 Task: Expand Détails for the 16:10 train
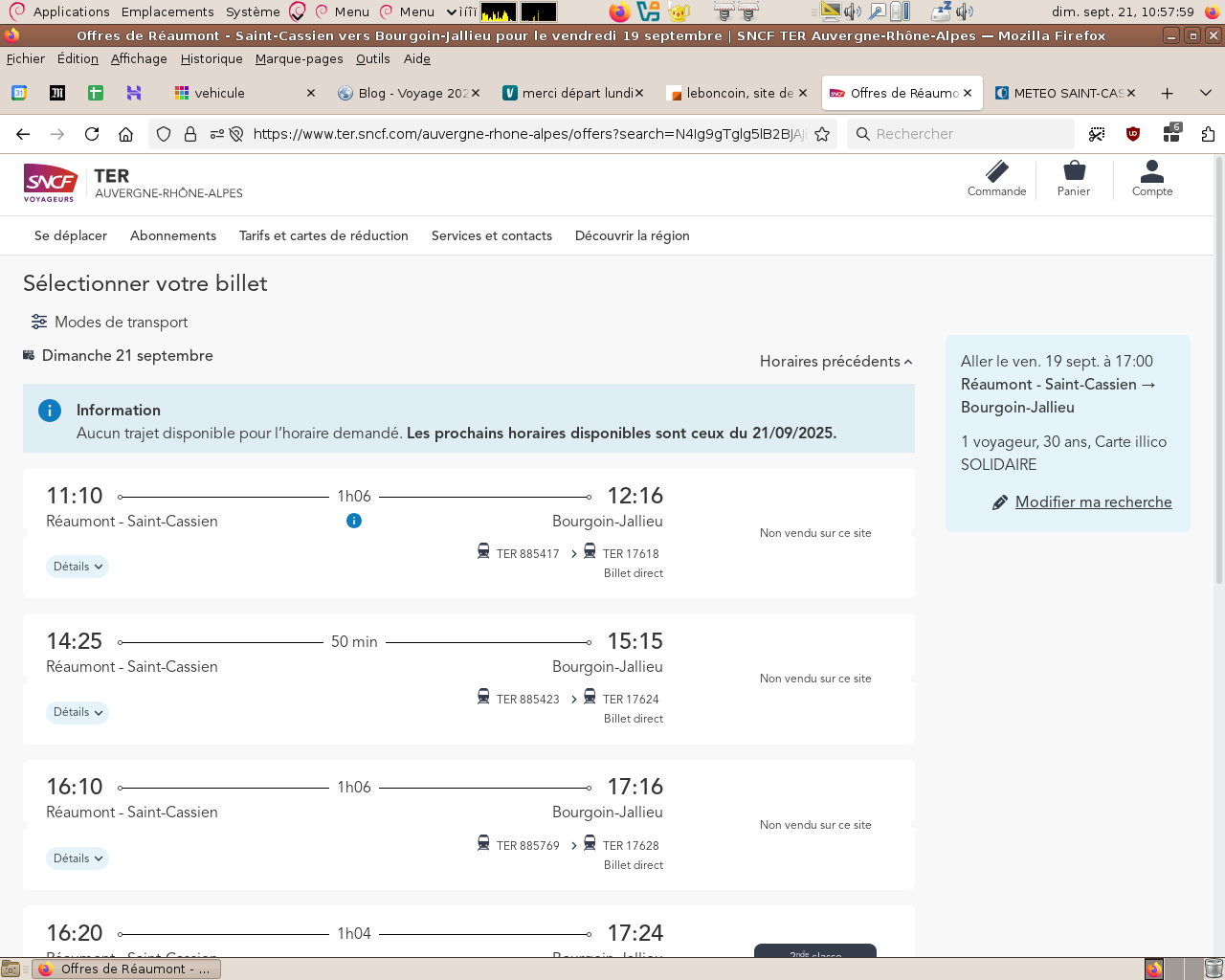point(78,858)
